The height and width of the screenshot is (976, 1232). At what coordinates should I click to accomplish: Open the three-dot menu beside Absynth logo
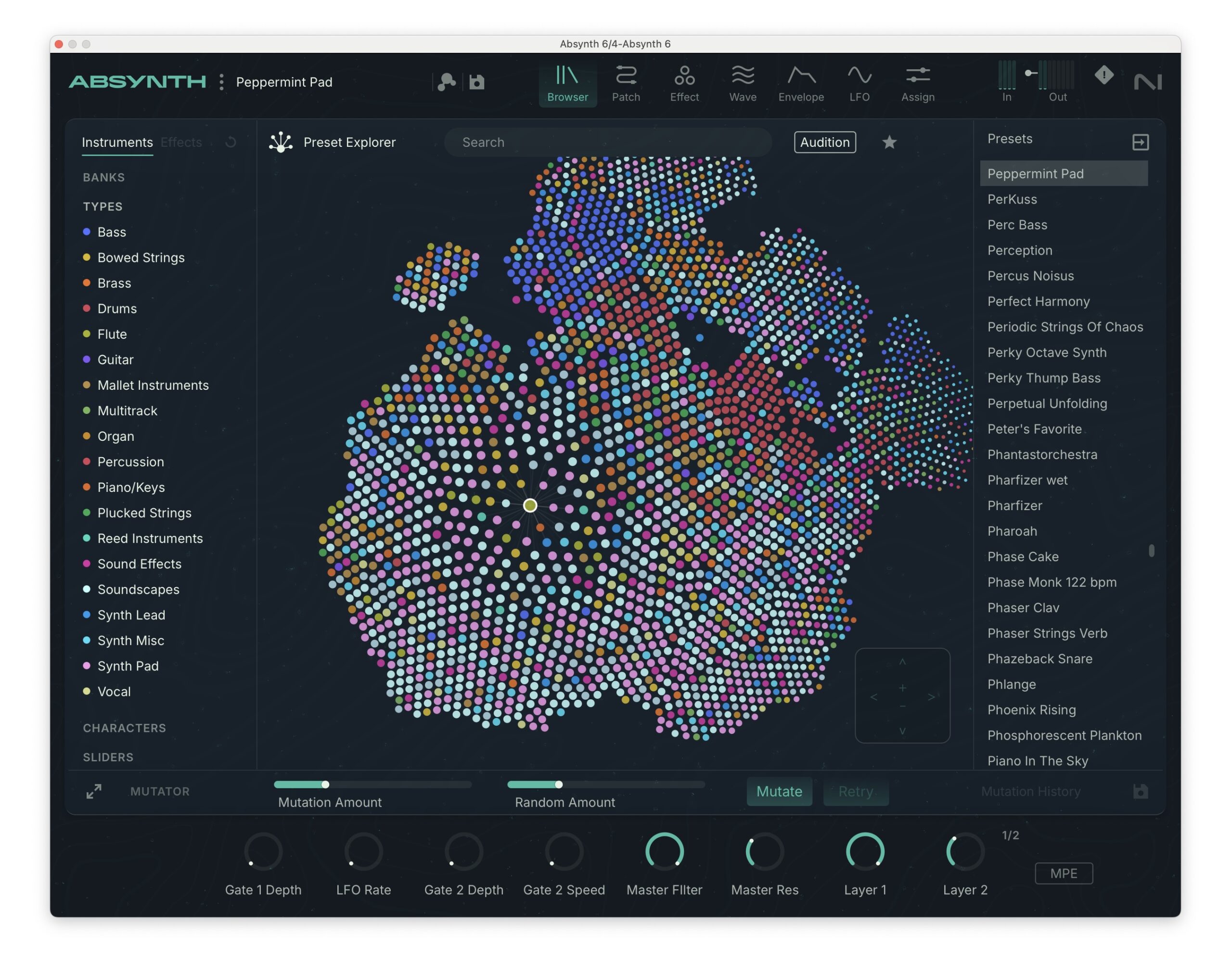pyautogui.click(x=222, y=82)
